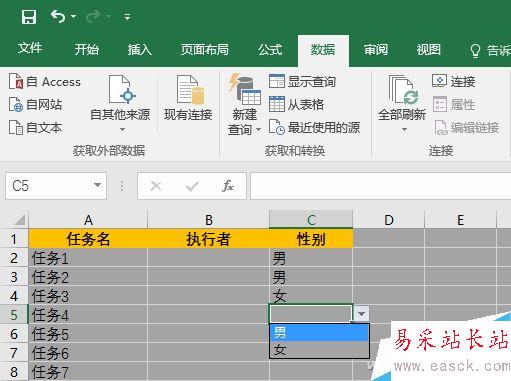The width and height of the screenshot is (511, 381).
Task: Expand the 自其他来源 dropdown arrow
Action: (x=122, y=129)
